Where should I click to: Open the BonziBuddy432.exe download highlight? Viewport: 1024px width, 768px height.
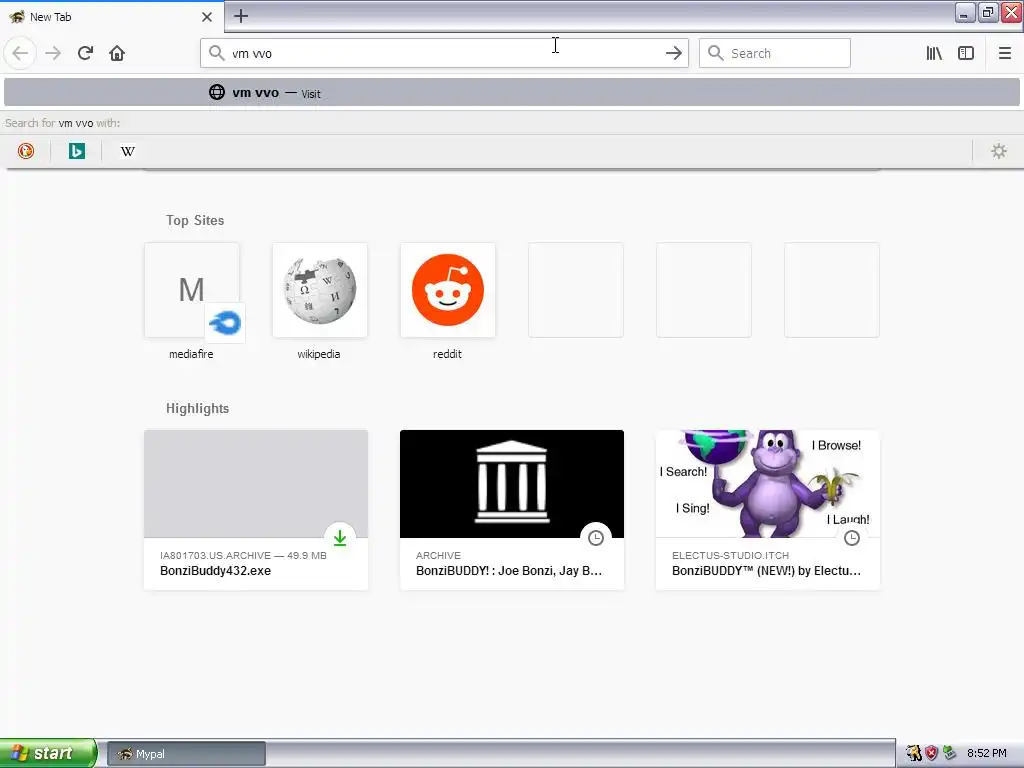point(256,510)
